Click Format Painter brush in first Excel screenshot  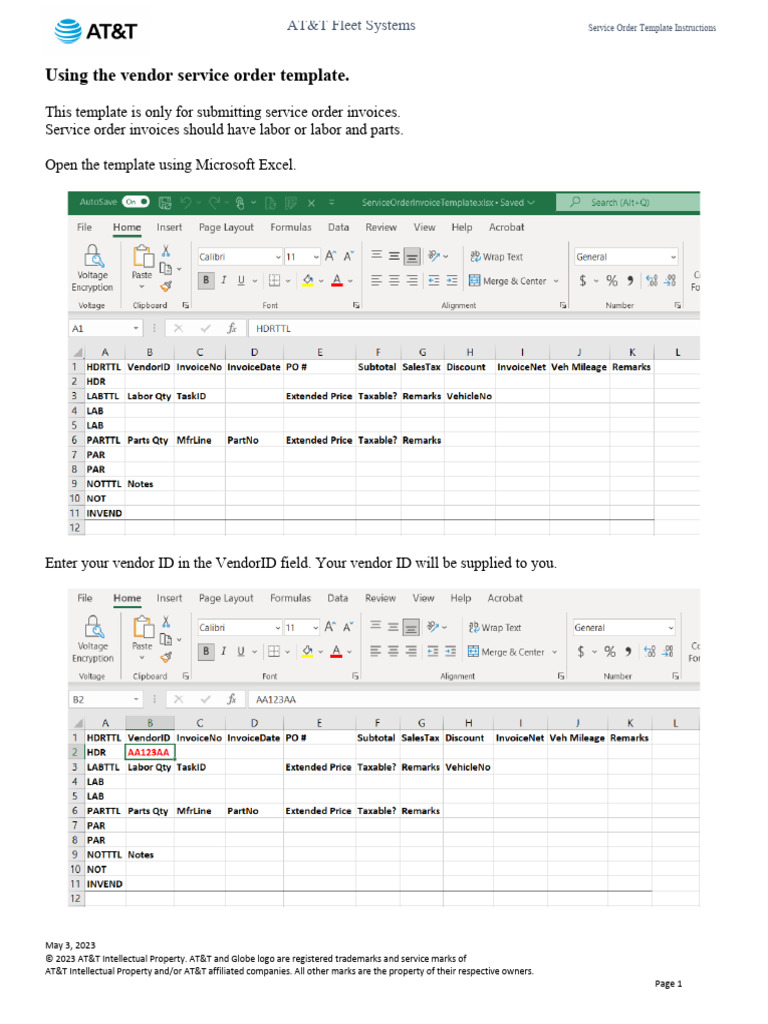(x=166, y=285)
